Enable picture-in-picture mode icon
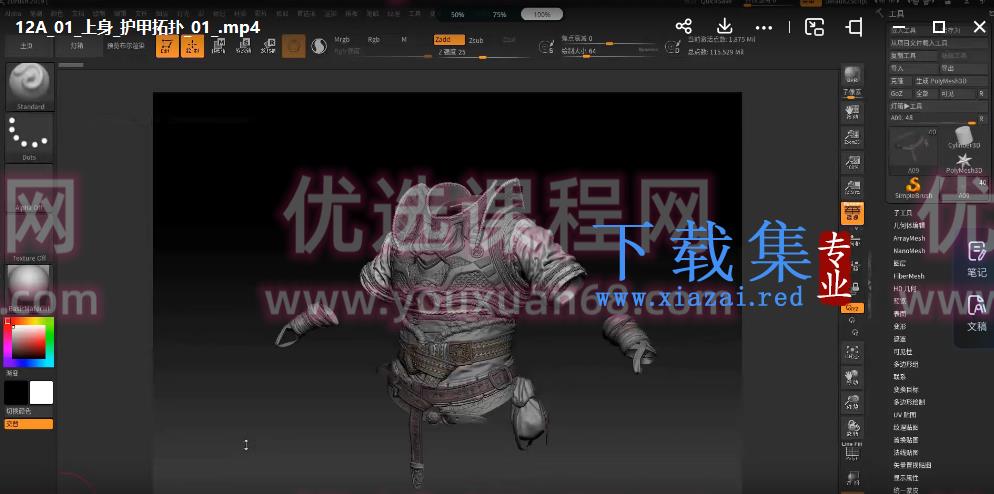This screenshot has height=494, width=994. [x=815, y=27]
